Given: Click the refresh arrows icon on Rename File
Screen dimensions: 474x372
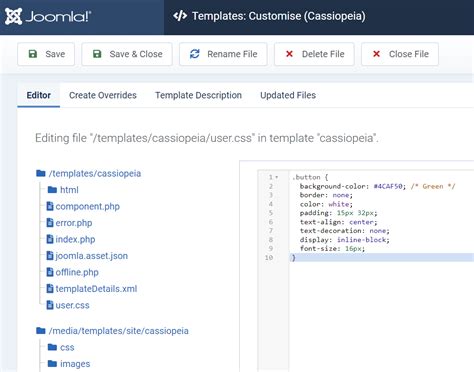Looking at the screenshot, I should (x=195, y=54).
